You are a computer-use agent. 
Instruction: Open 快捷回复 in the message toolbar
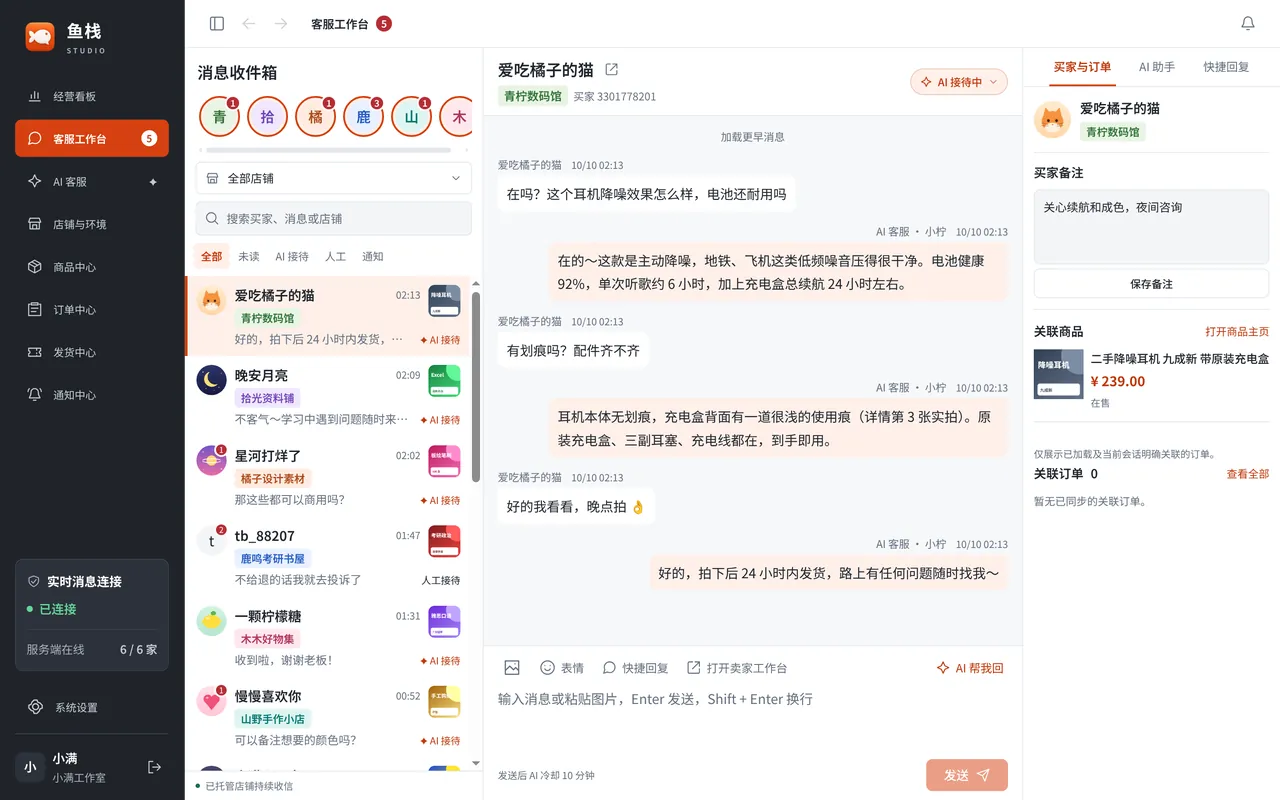point(635,668)
